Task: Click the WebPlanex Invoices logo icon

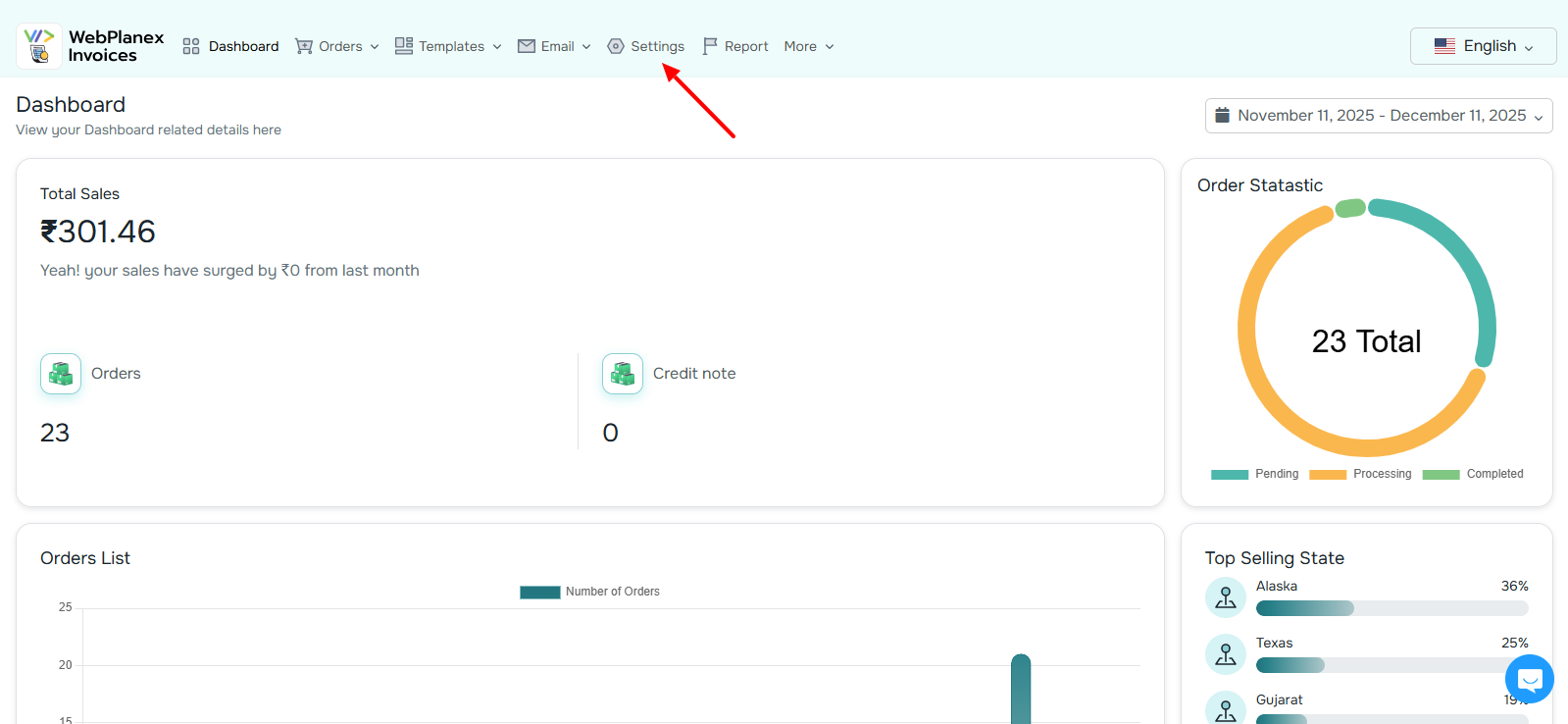Action: pyautogui.click(x=39, y=46)
